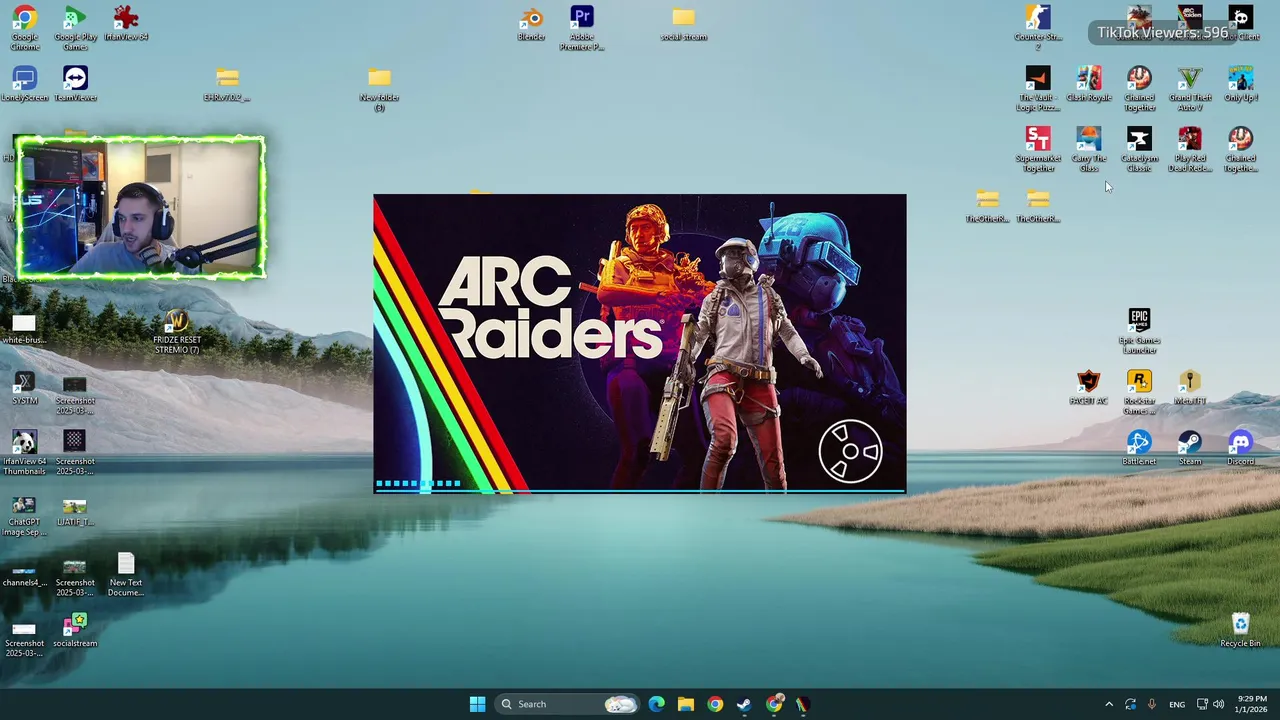This screenshot has height=720, width=1280.
Task: Launch Clash Royale desktop icon
Action: coord(1089,84)
